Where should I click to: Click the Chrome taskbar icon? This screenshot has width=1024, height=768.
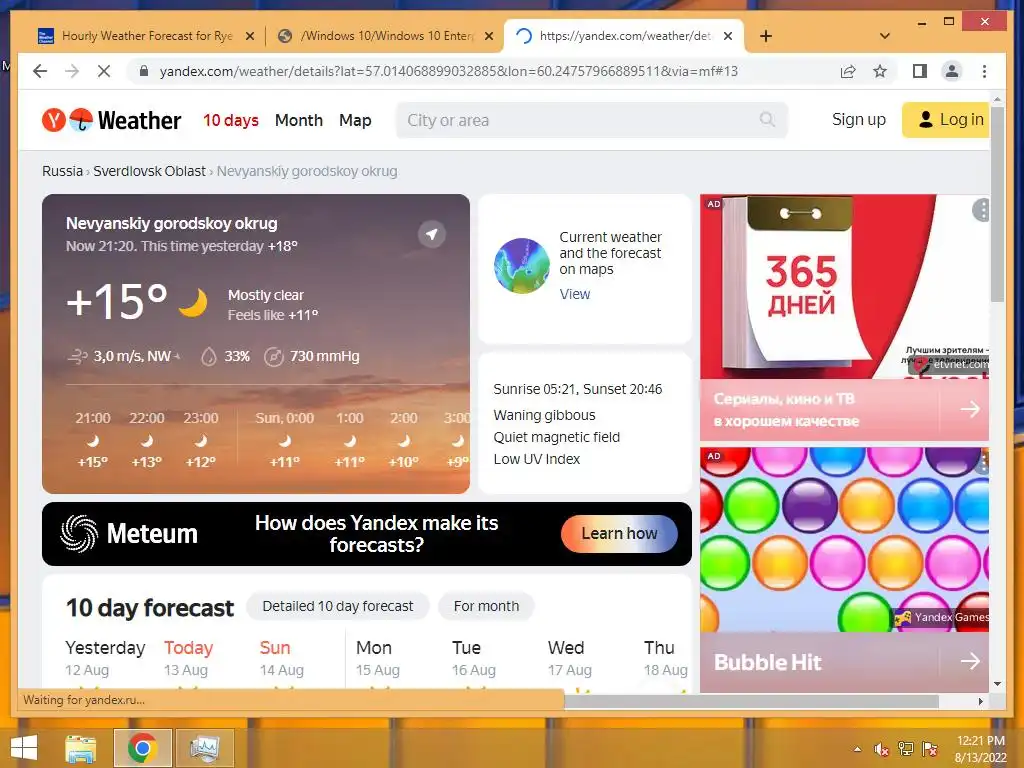click(x=142, y=748)
